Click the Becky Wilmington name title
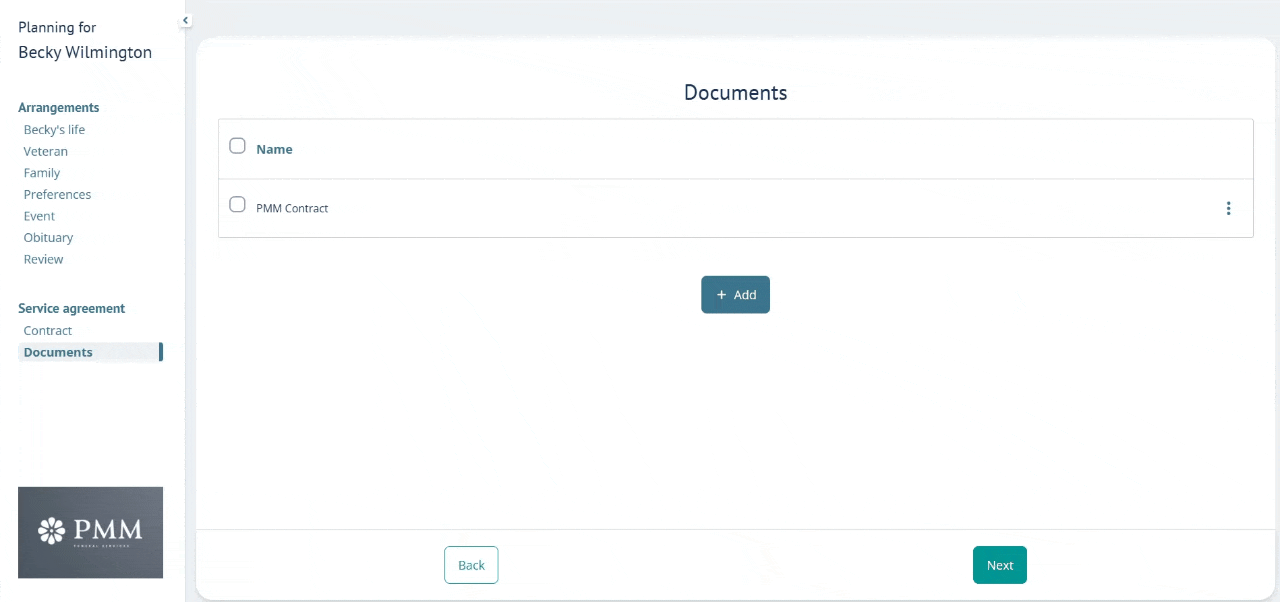 click(85, 52)
